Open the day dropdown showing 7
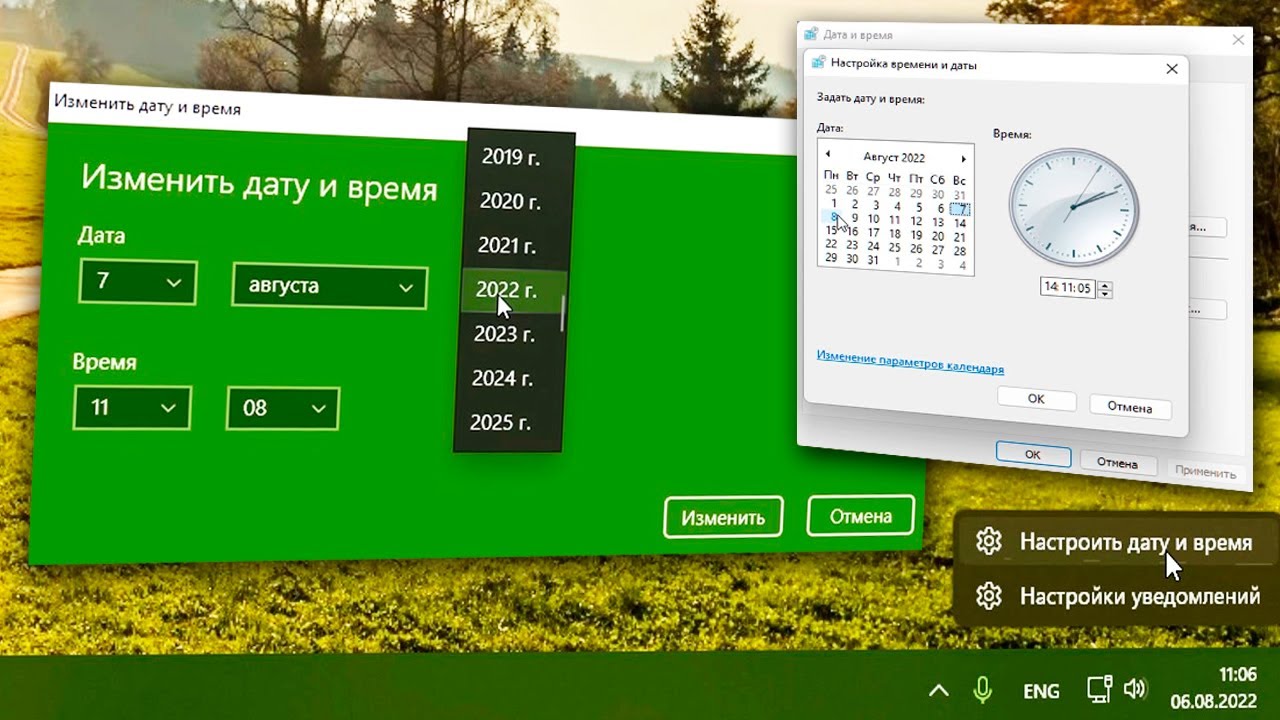 138,282
